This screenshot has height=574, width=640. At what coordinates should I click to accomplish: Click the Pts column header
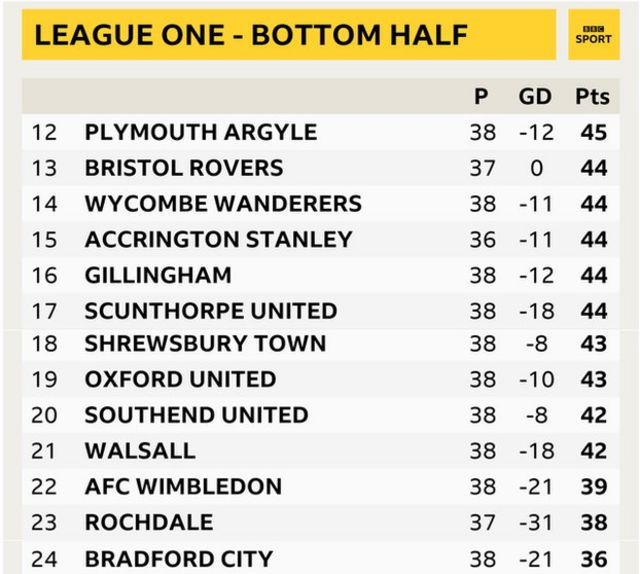(x=592, y=97)
